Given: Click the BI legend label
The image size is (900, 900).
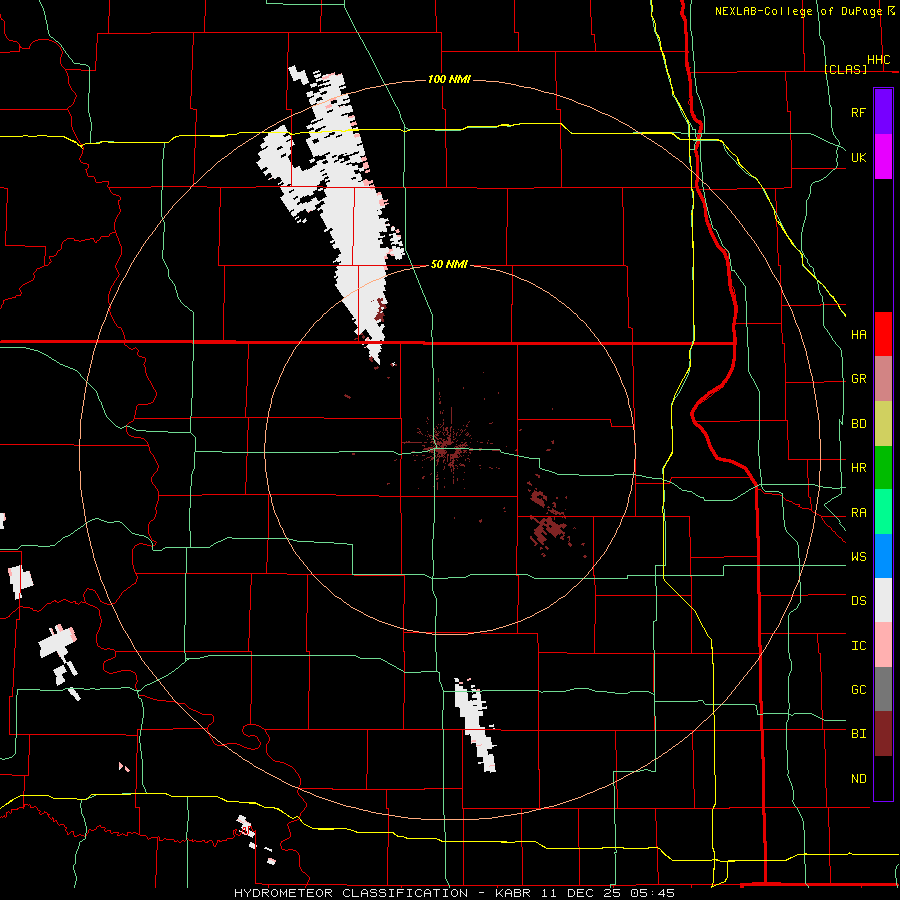Looking at the screenshot, I should tap(858, 734).
